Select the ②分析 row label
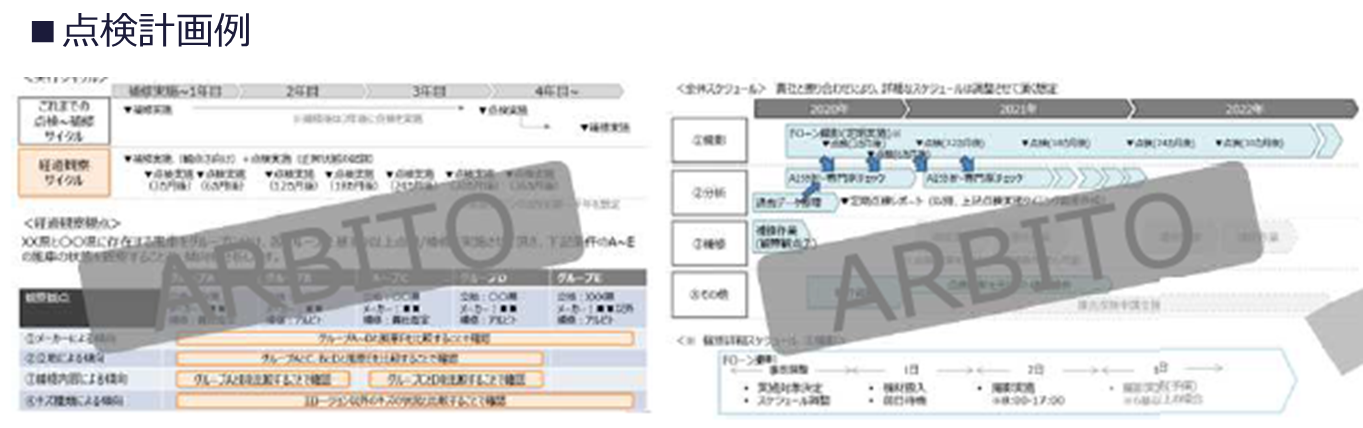The image size is (1363, 428). click(707, 191)
